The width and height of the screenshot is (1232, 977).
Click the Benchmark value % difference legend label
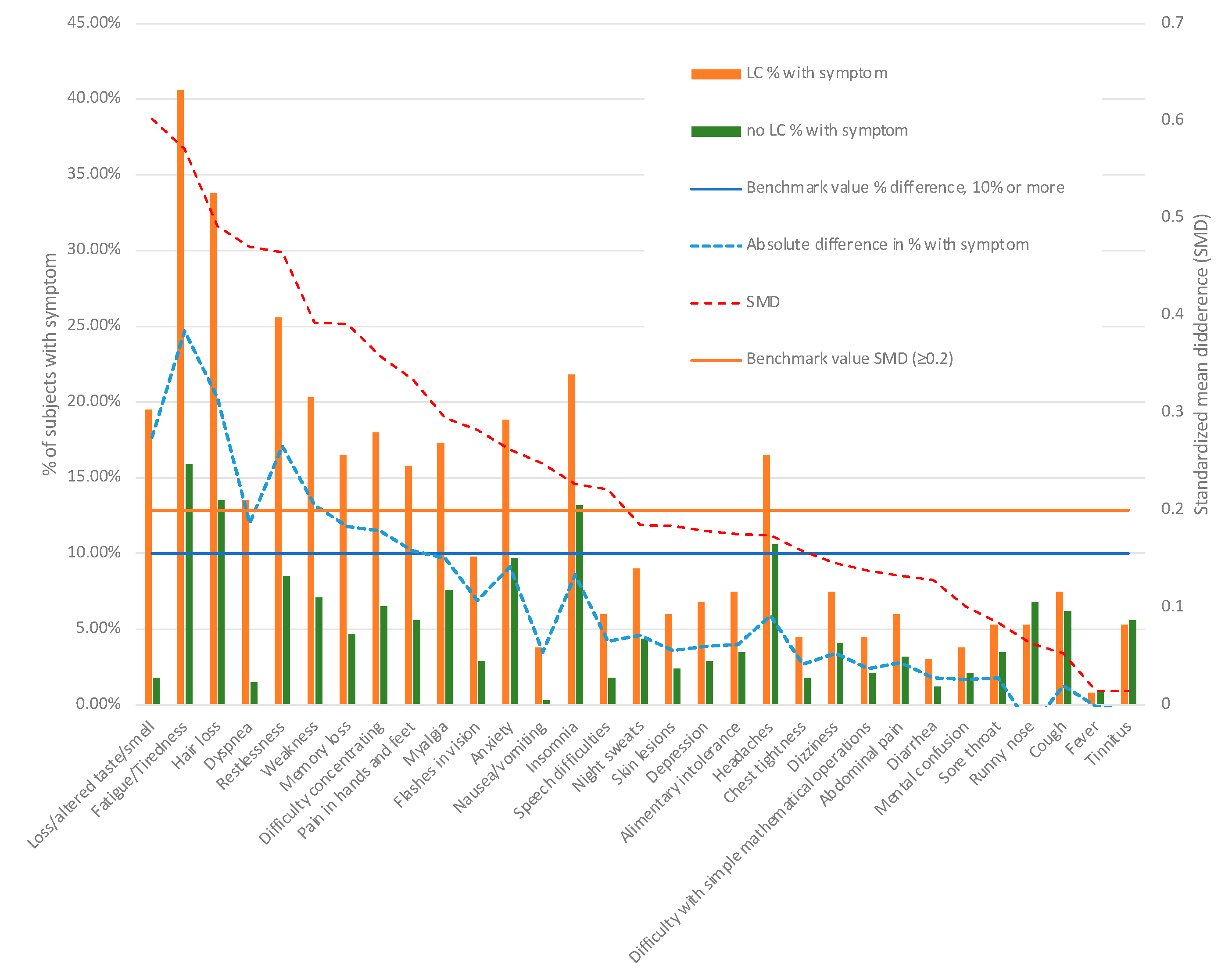[905, 187]
